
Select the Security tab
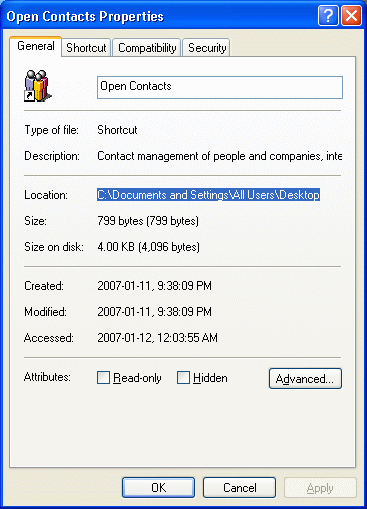point(207,48)
